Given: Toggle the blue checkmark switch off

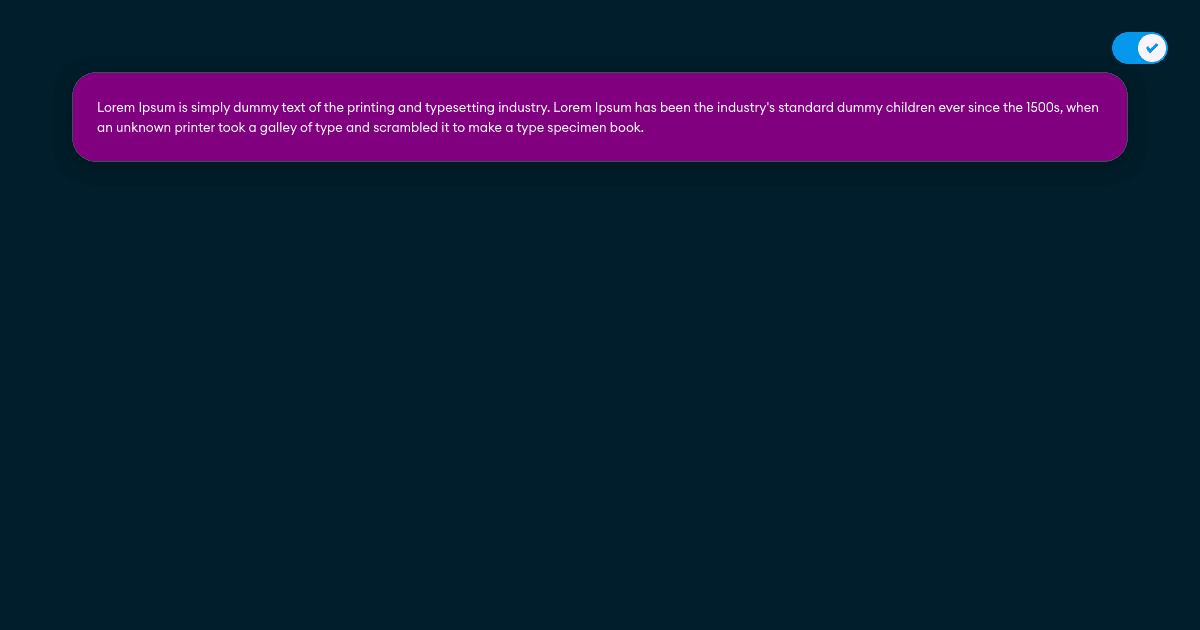Looking at the screenshot, I should pyautogui.click(x=1140, y=48).
